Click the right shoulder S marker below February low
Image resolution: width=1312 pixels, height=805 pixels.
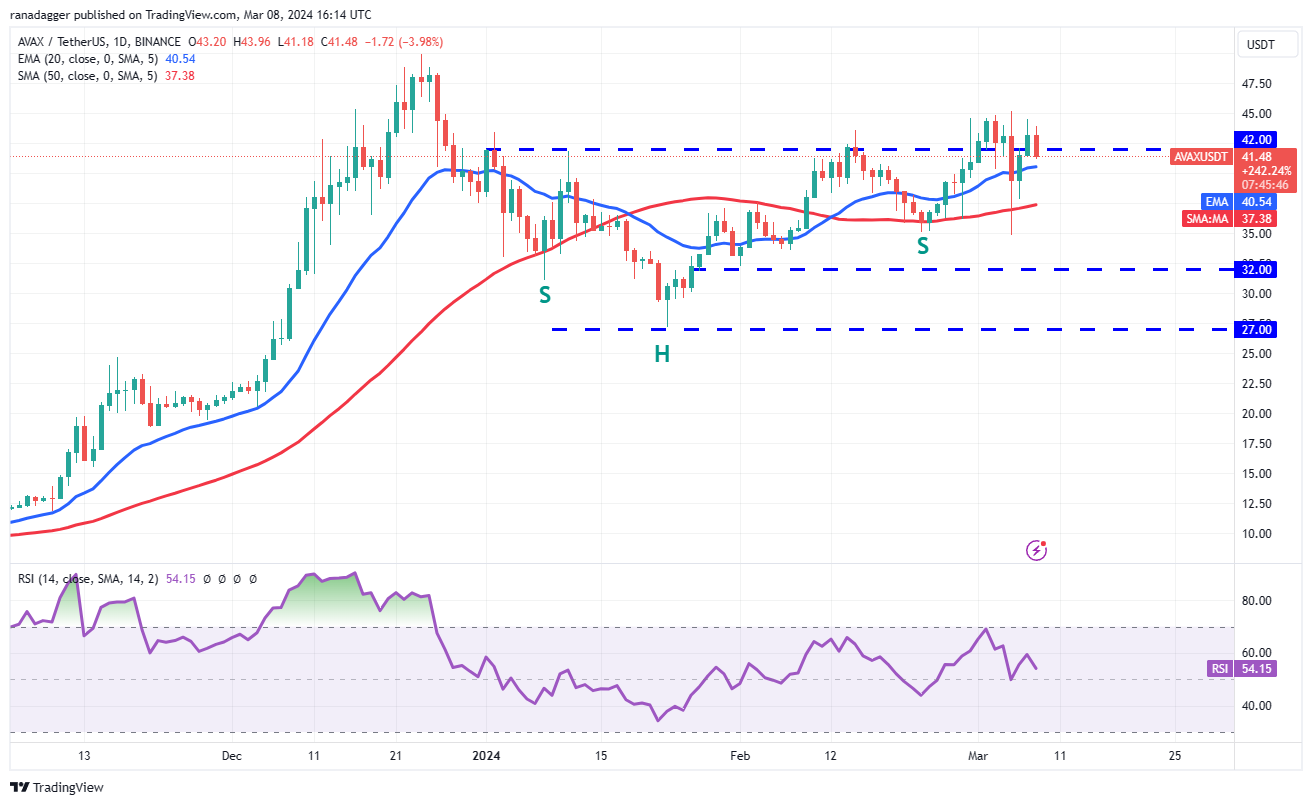coord(923,245)
